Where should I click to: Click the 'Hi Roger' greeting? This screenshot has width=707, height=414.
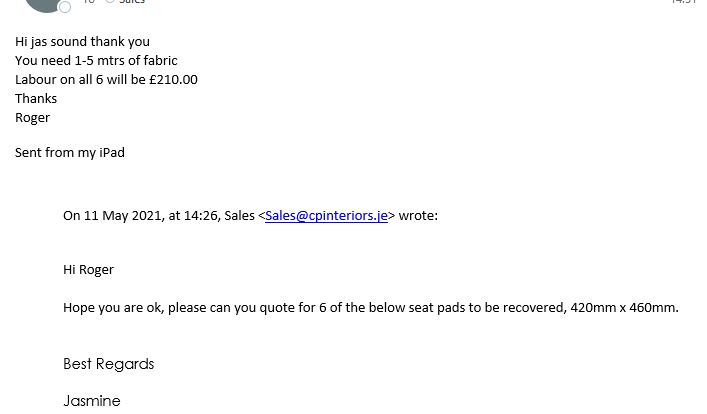(88, 270)
